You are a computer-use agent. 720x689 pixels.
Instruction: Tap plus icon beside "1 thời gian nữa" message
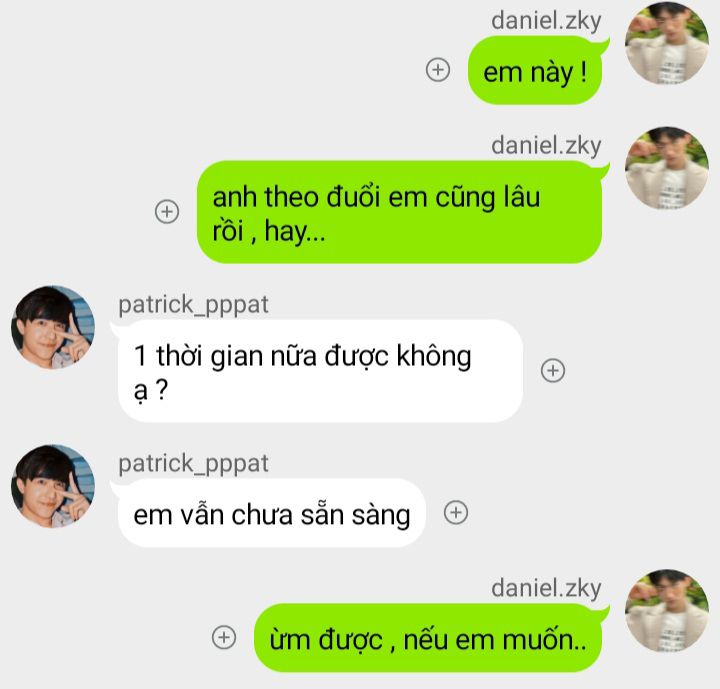(x=553, y=371)
